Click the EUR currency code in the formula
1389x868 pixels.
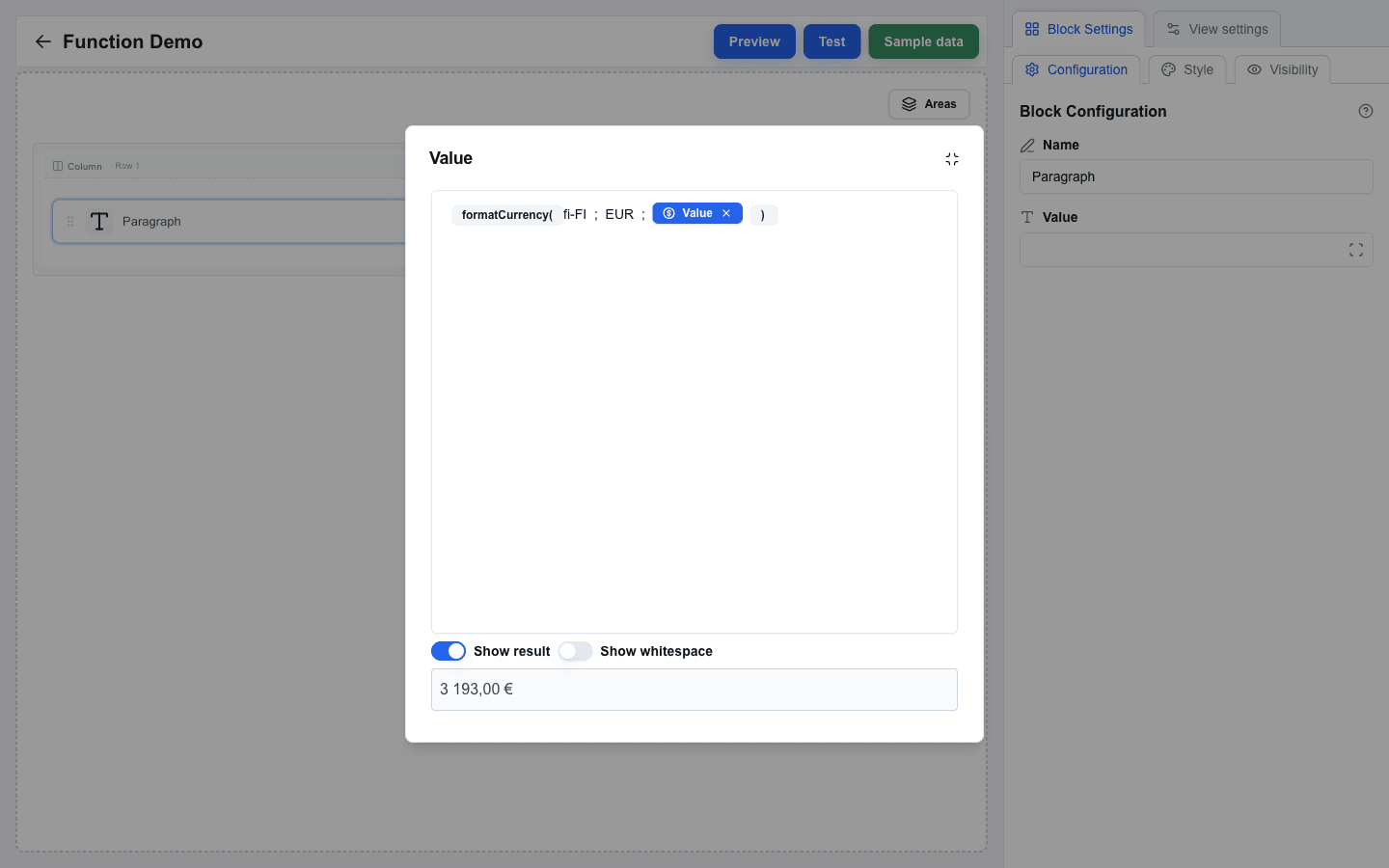[619, 214]
